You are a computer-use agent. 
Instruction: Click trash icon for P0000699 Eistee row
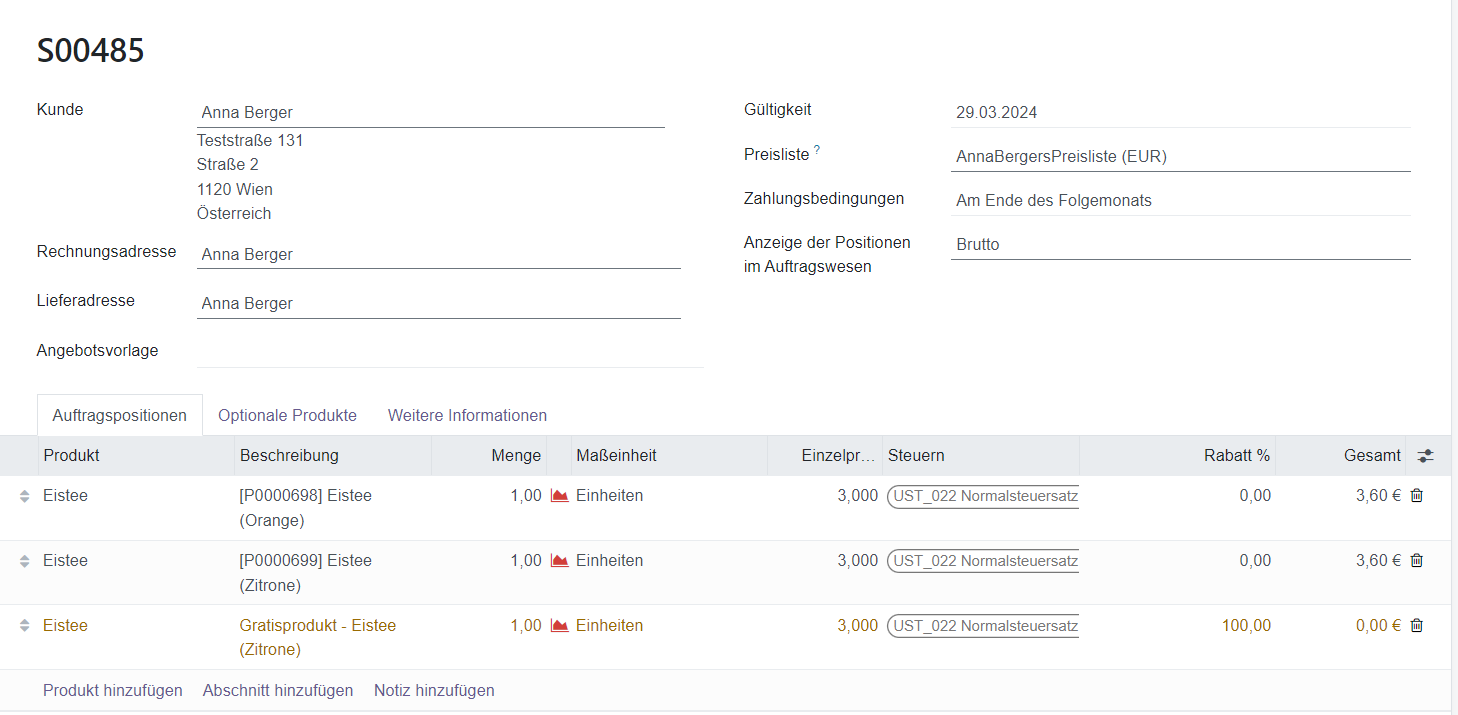tap(1416, 560)
